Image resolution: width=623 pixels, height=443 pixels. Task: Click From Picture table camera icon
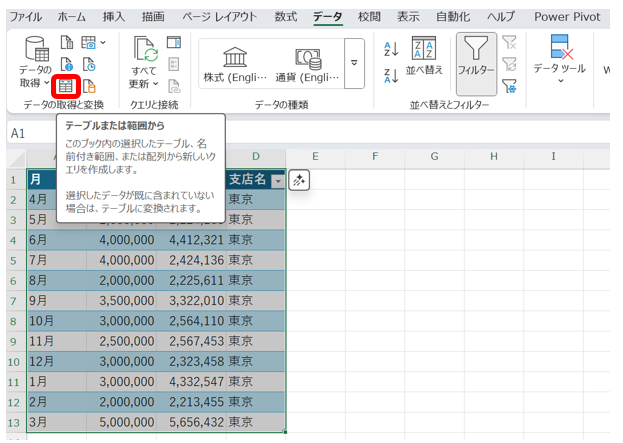pos(88,42)
